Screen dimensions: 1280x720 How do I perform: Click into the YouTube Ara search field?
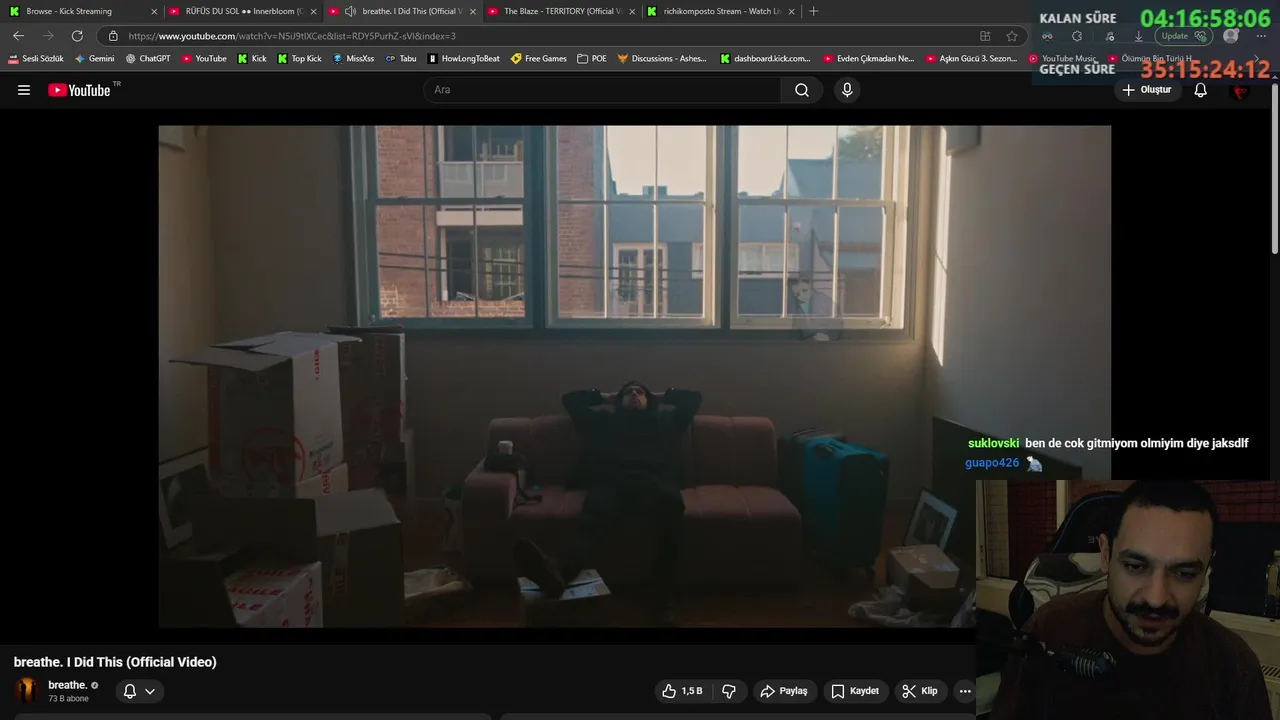coord(602,90)
